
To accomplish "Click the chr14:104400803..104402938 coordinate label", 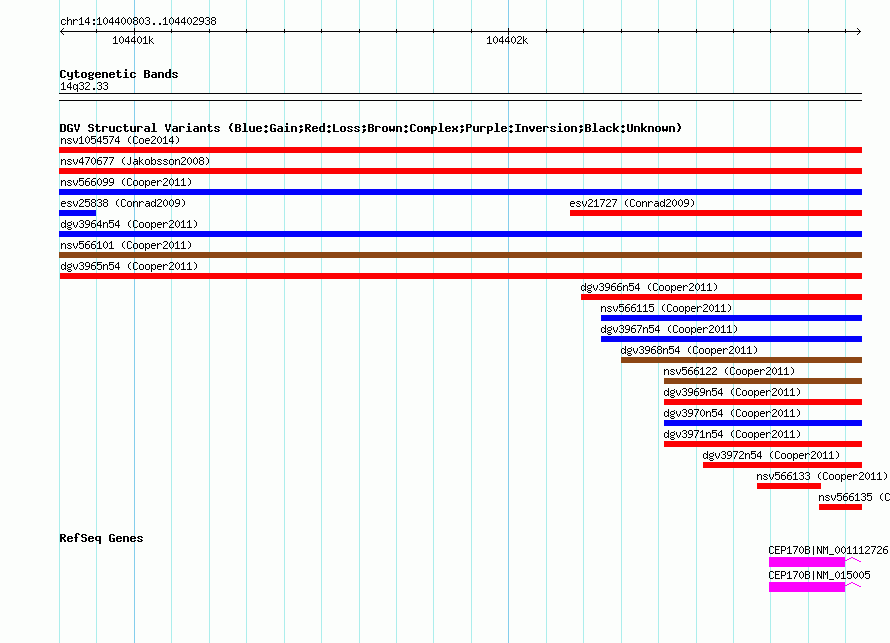I will (138, 21).
